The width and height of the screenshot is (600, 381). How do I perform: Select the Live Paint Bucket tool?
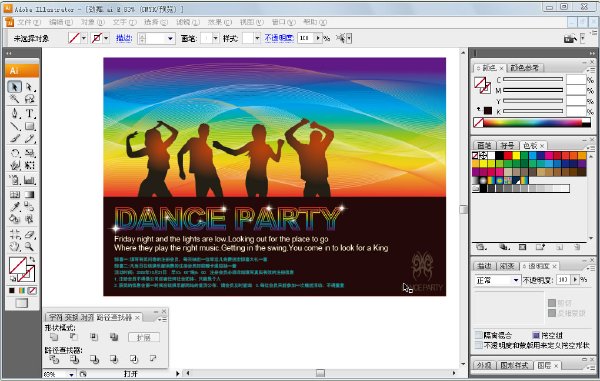[15, 219]
